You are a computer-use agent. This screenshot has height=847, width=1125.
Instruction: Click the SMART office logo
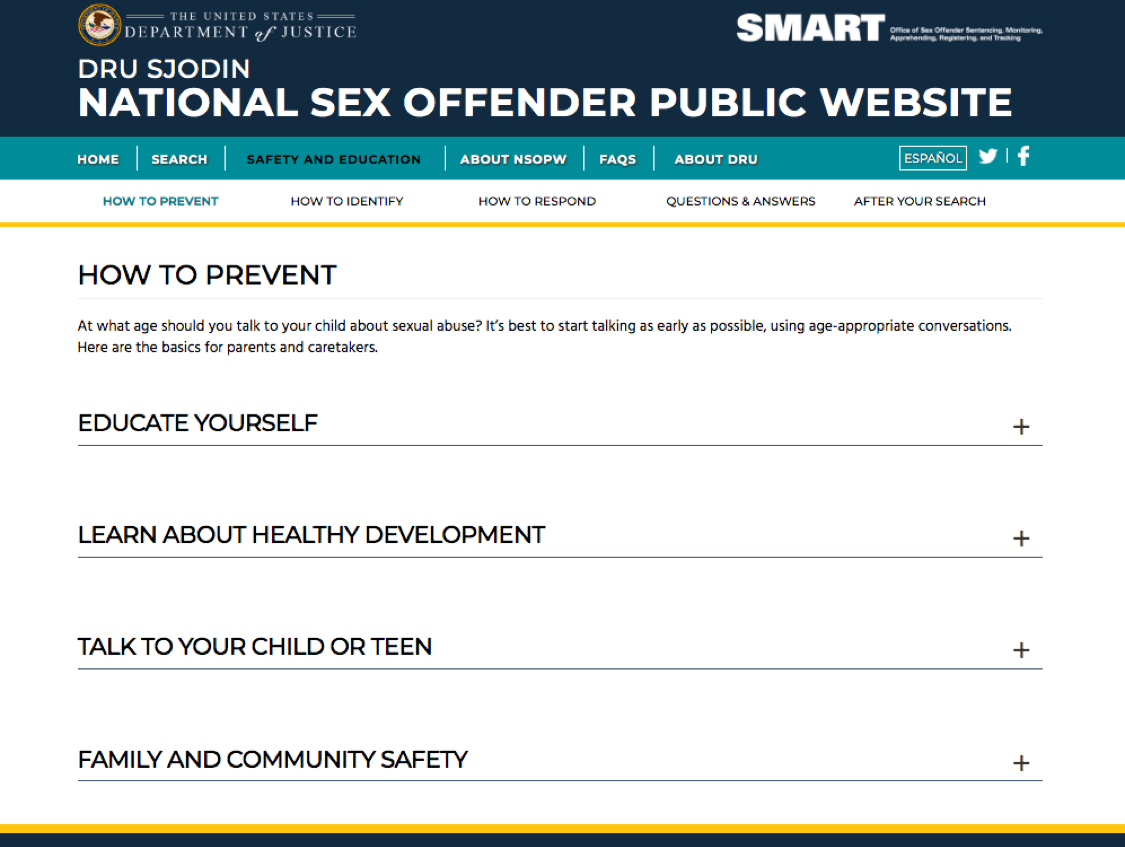pos(889,29)
